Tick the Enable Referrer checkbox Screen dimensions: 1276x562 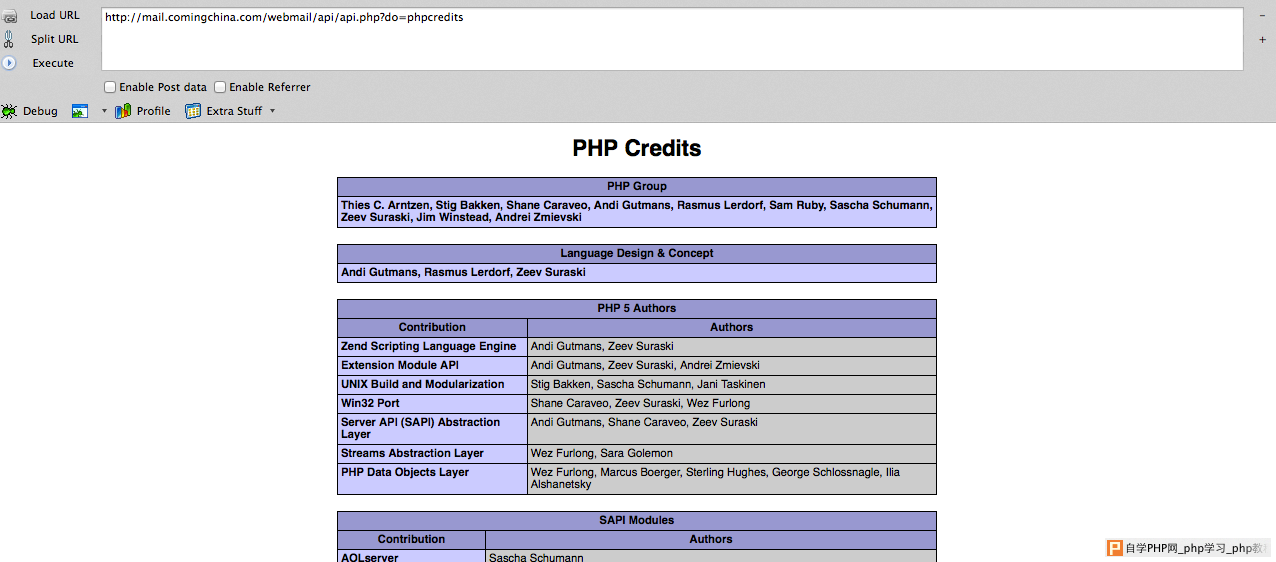pyautogui.click(x=220, y=87)
